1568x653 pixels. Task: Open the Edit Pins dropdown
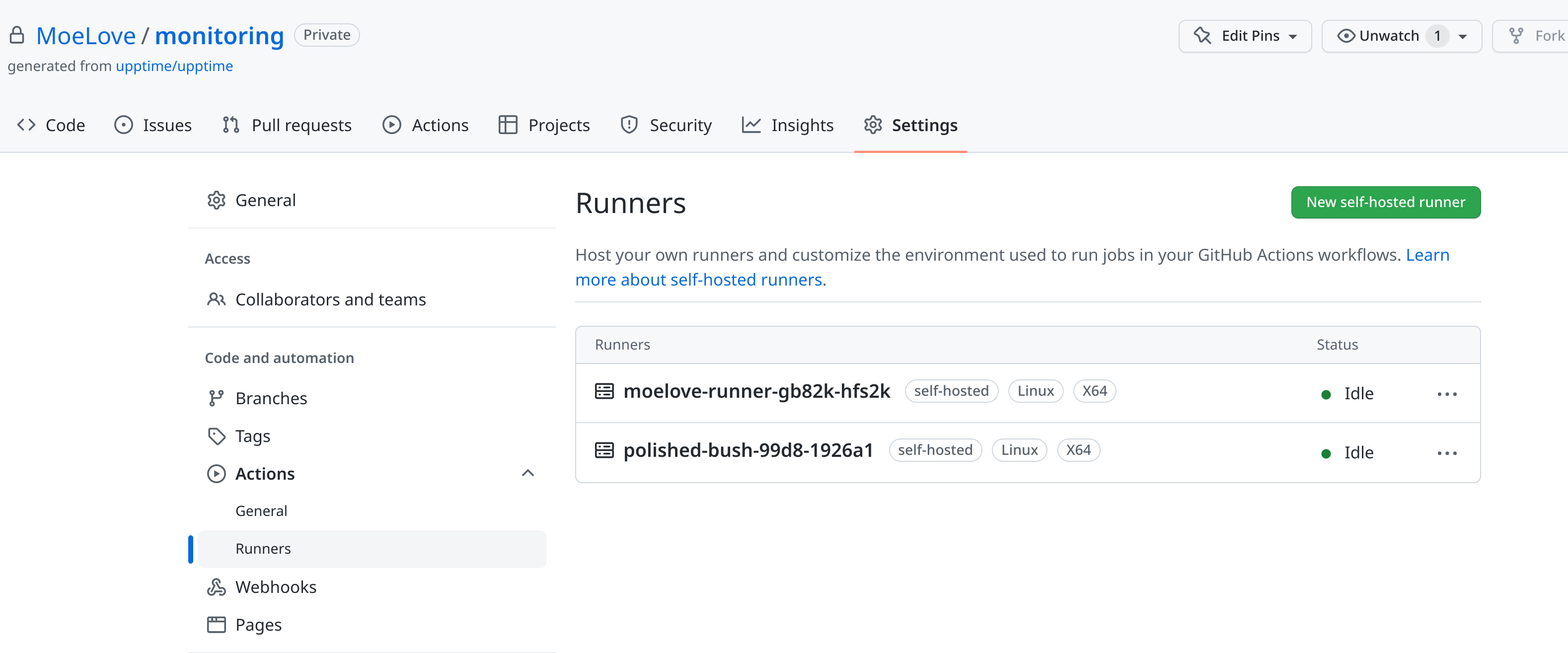pyautogui.click(x=1245, y=36)
